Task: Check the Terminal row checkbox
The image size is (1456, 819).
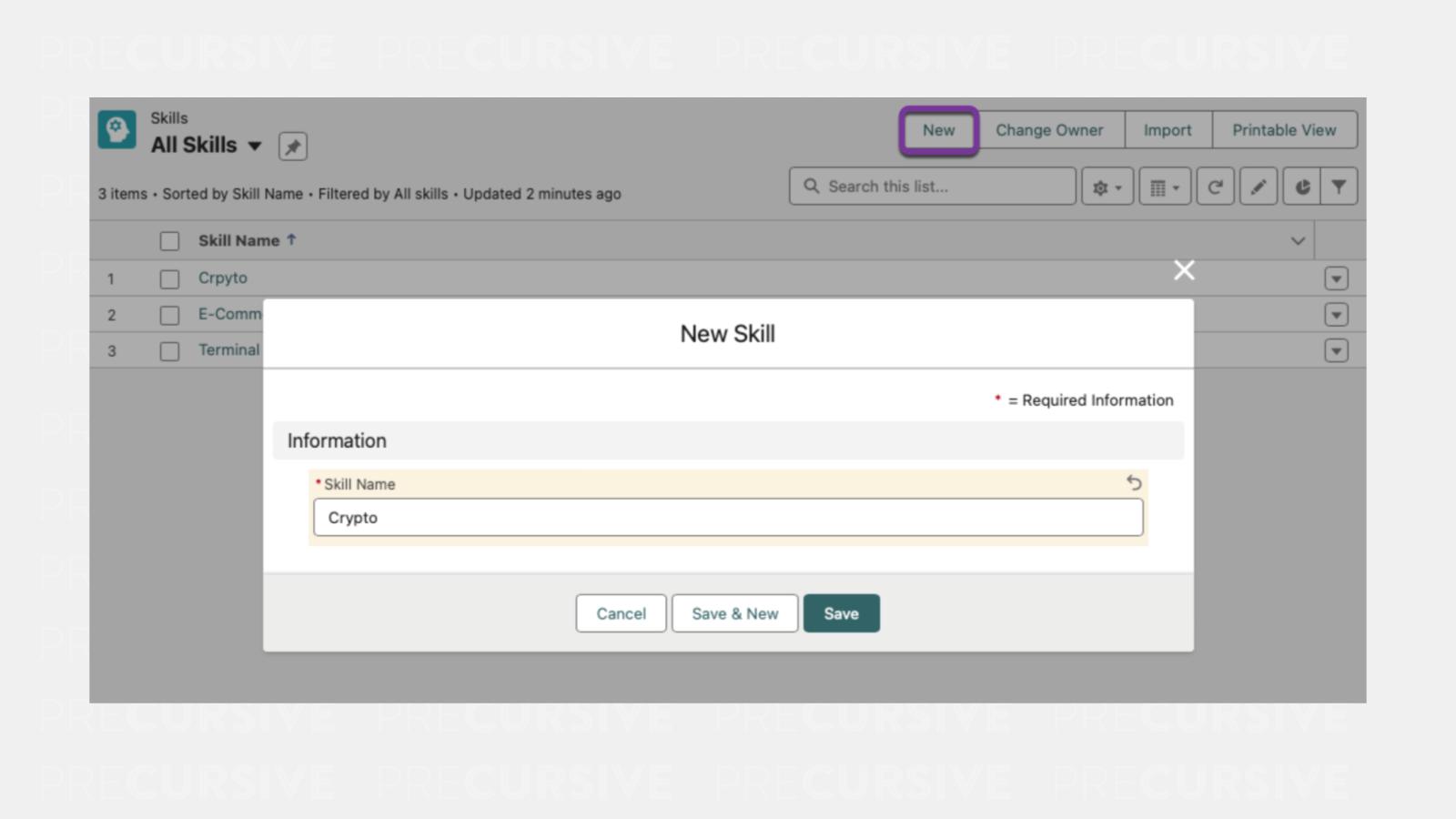Action: pyautogui.click(x=169, y=349)
